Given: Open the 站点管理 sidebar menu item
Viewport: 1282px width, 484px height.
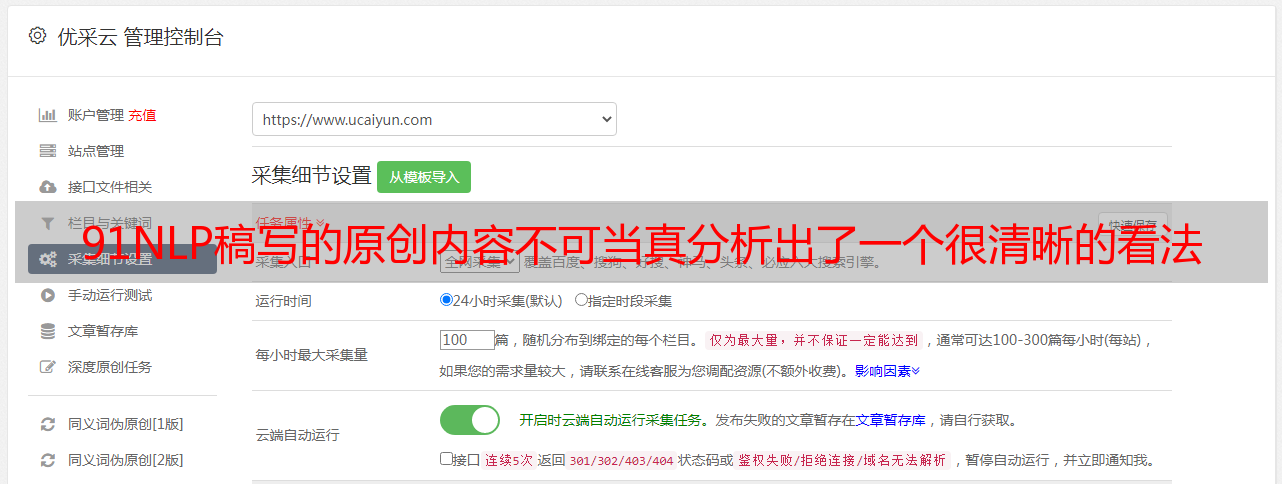Looking at the screenshot, I should pos(96,151).
